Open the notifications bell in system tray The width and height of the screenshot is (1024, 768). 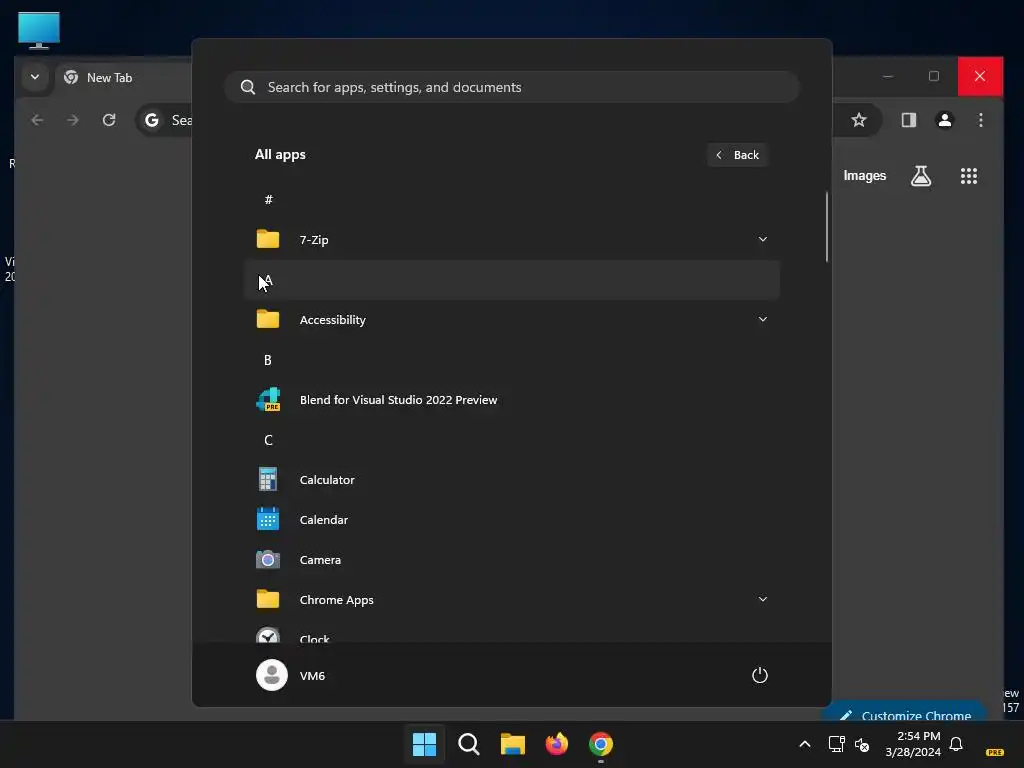956,744
